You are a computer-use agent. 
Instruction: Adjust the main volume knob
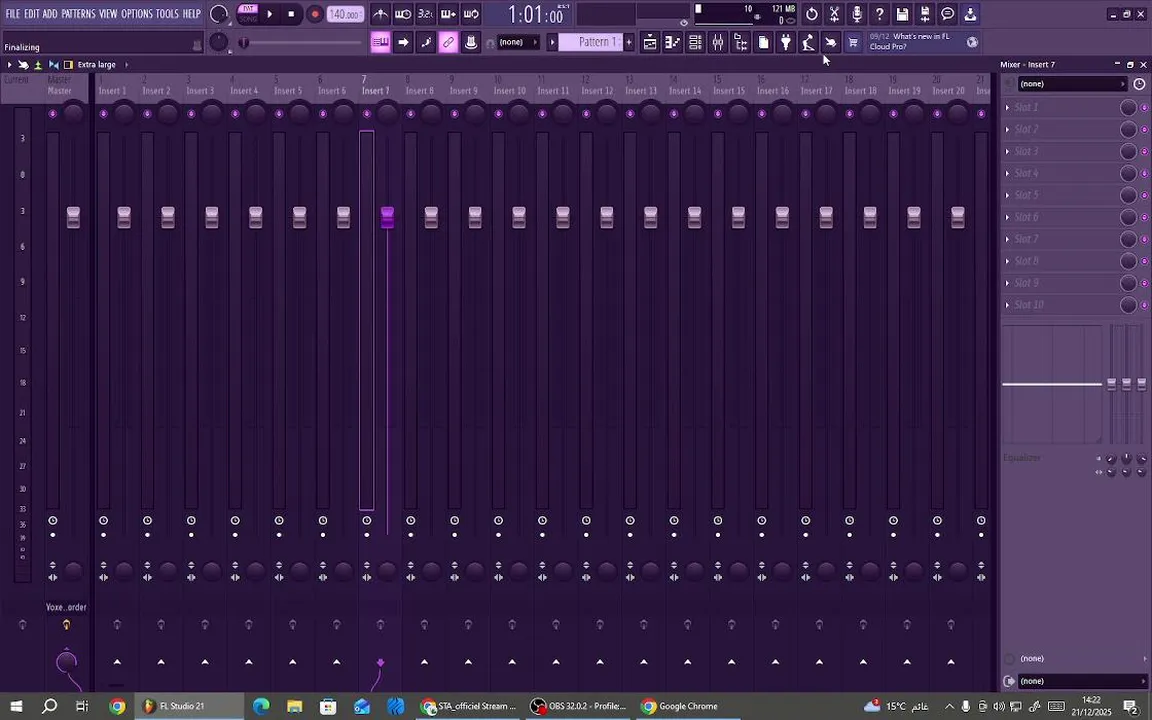(x=219, y=14)
